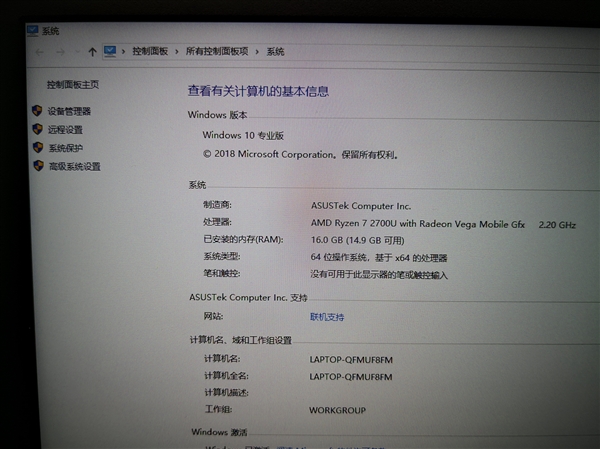Click the System window title icon
The height and width of the screenshot is (449, 600).
33,30
